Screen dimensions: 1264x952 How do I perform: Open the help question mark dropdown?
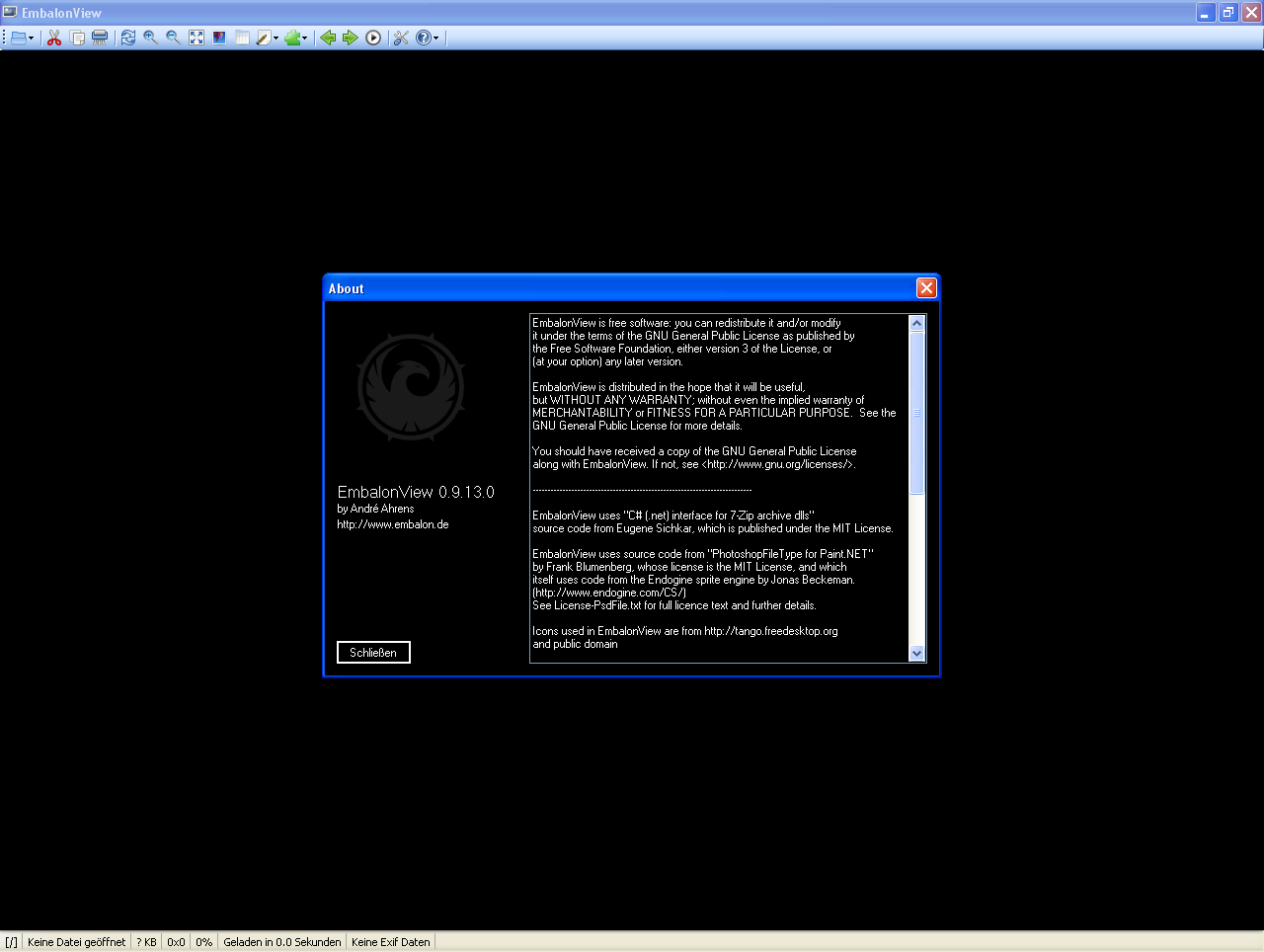tap(435, 39)
